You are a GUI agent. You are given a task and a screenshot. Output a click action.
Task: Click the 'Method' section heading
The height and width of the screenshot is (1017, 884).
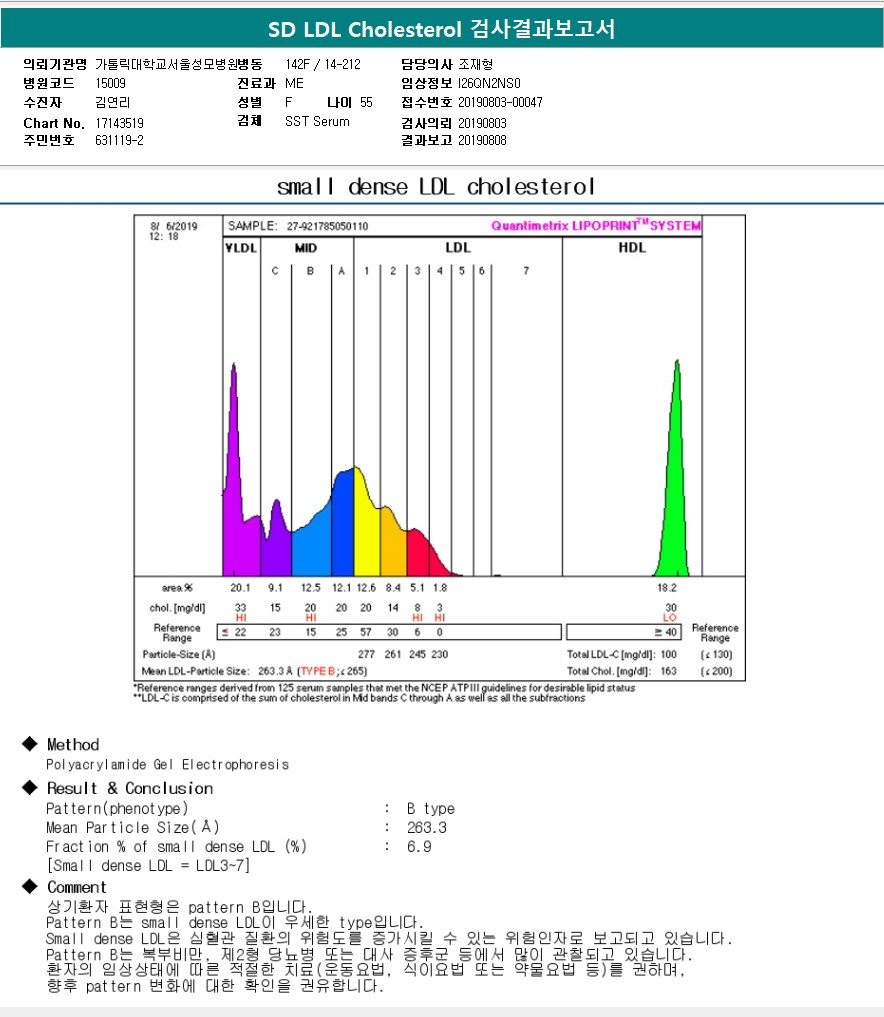73,745
